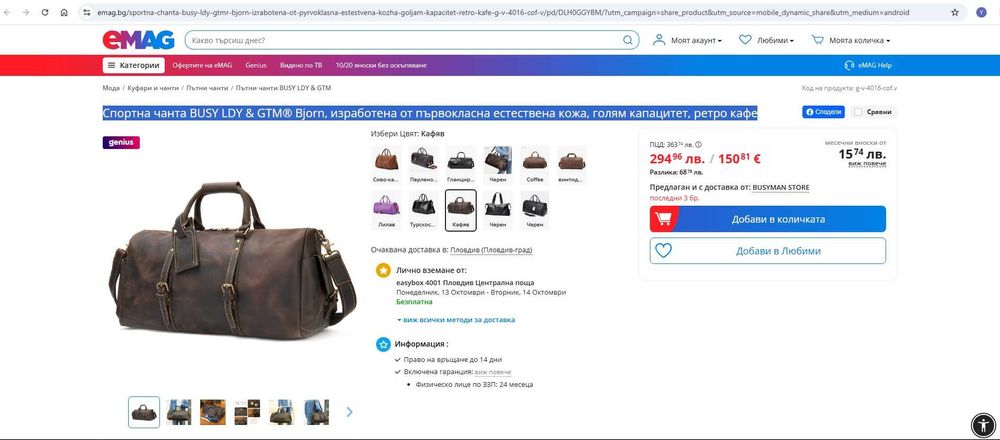
Task: Add the bag via Добави в количката
Action: (x=768, y=219)
